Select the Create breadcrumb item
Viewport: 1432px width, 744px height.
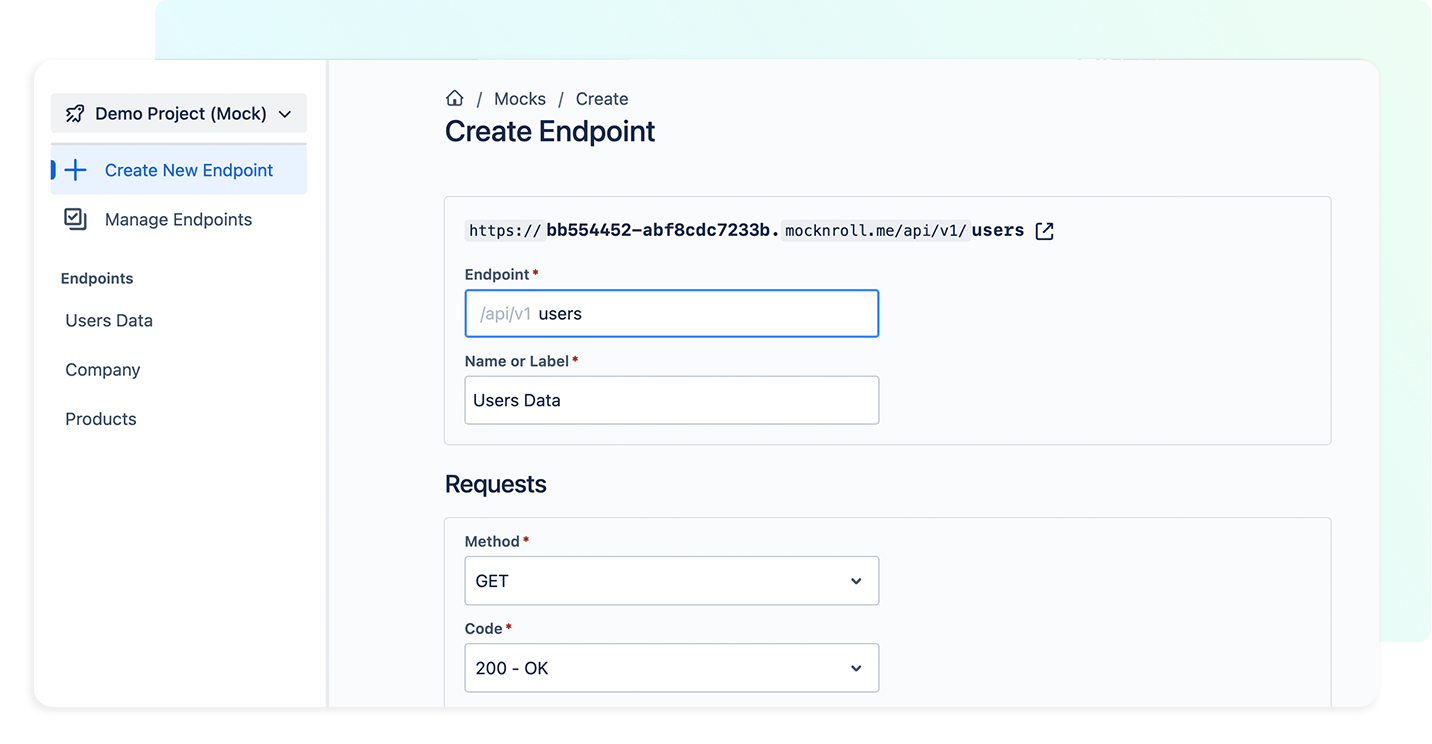[601, 98]
